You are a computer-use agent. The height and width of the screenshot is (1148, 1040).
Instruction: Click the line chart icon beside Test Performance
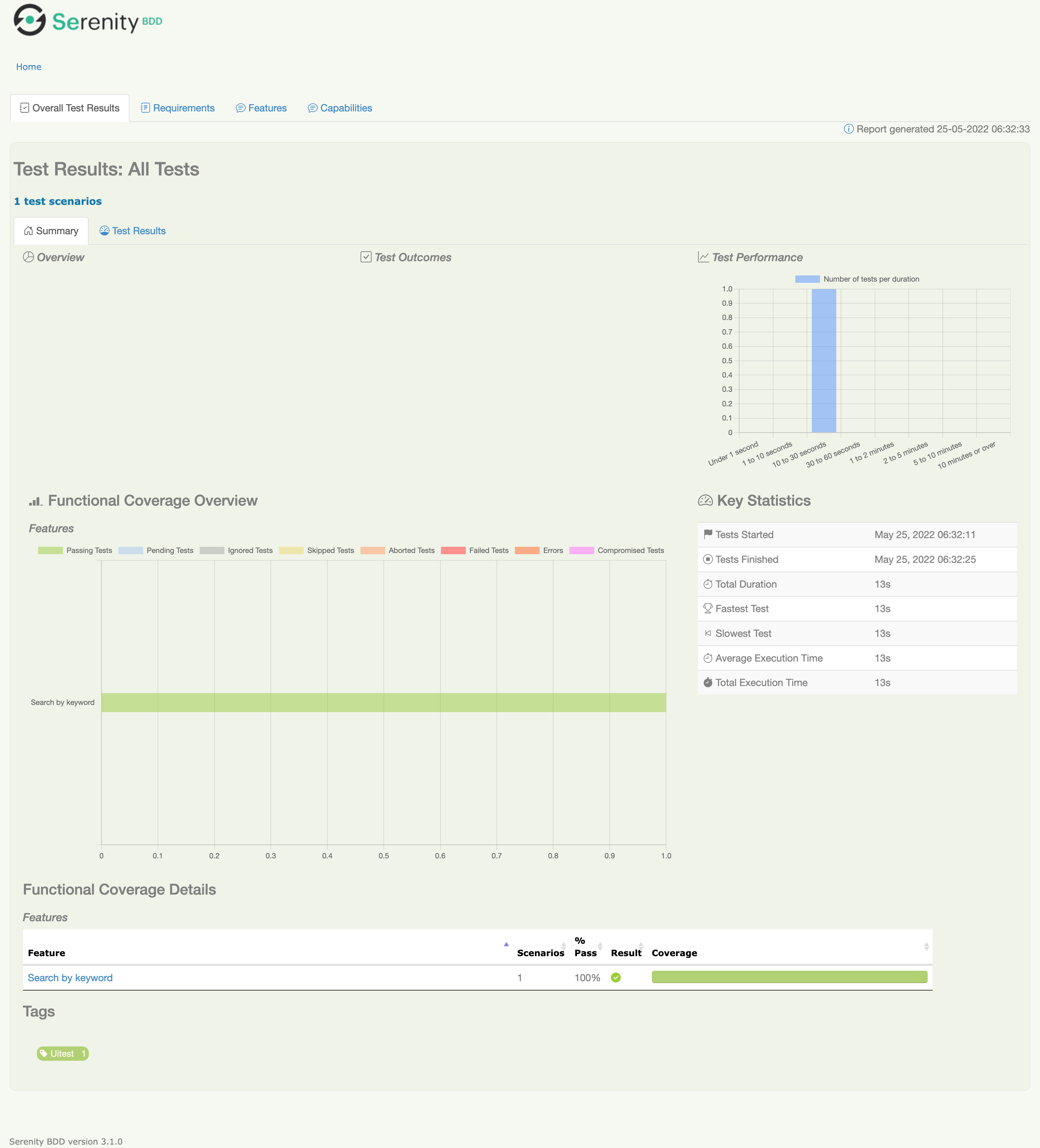click(703, 257)
